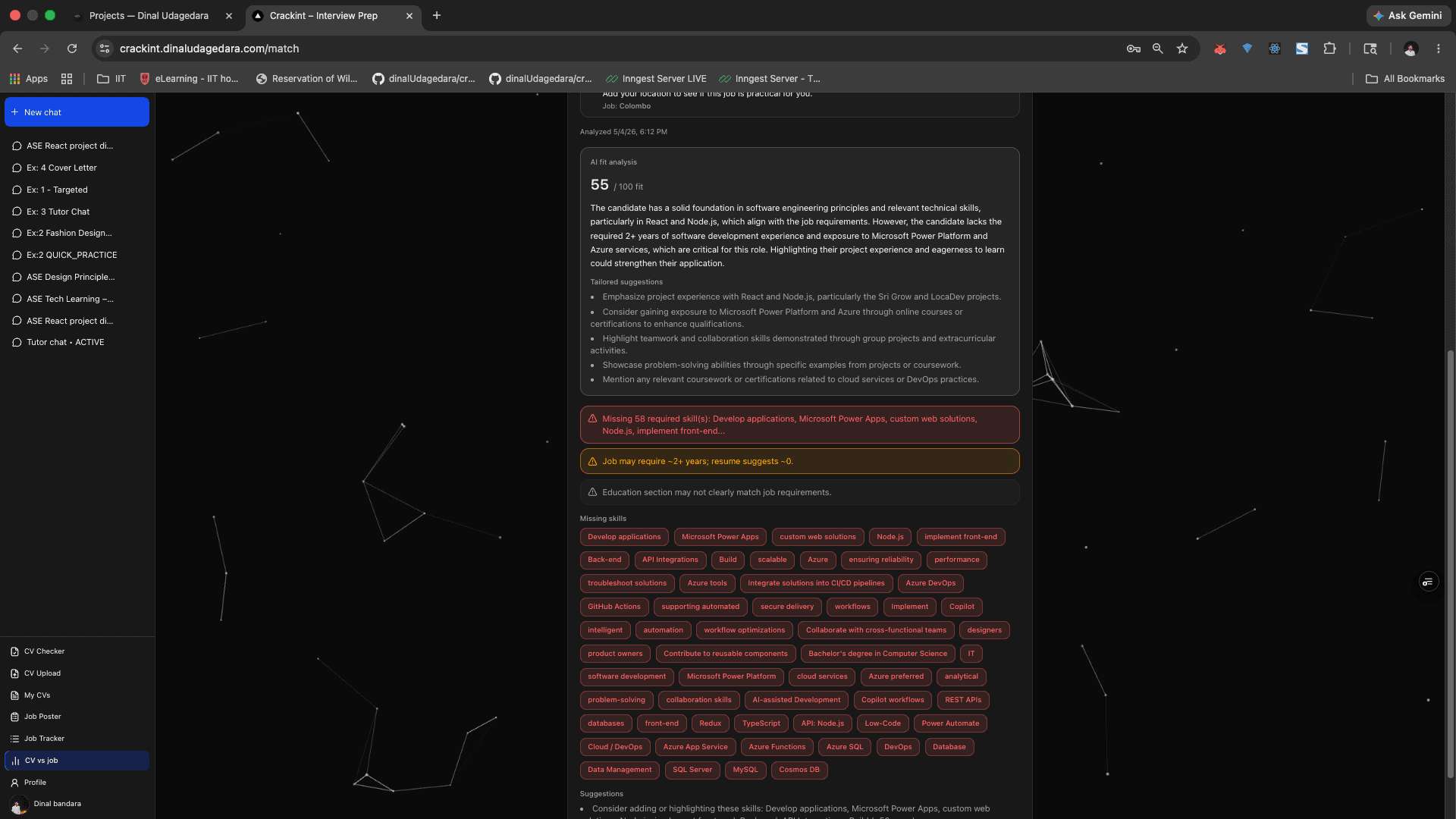Click Job may require ~2+ years warning
The height and width of the screenshot is (819, 1456).
pyautogui.click(x=799, y=461)
